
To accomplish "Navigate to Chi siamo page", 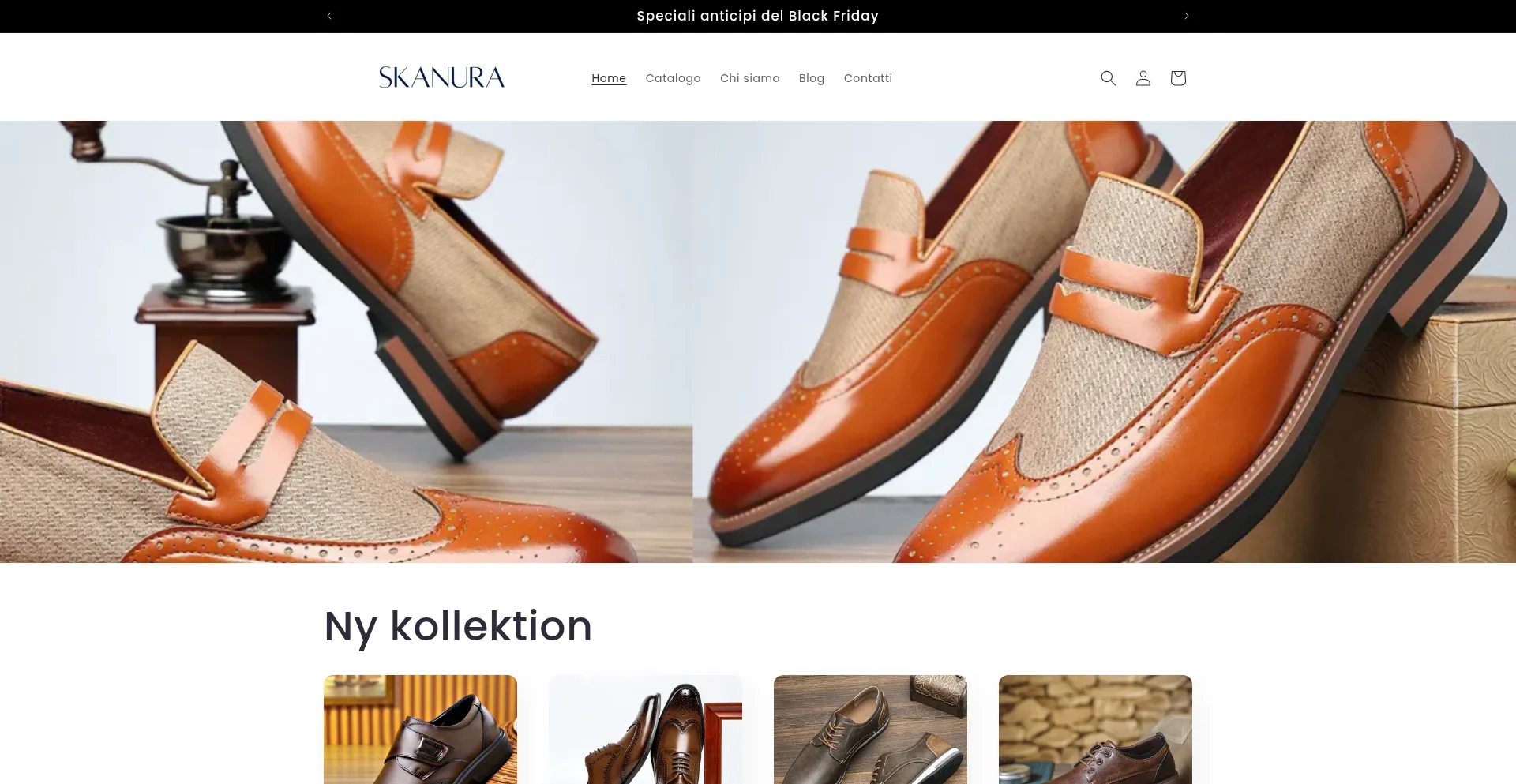I will (749, 78).
